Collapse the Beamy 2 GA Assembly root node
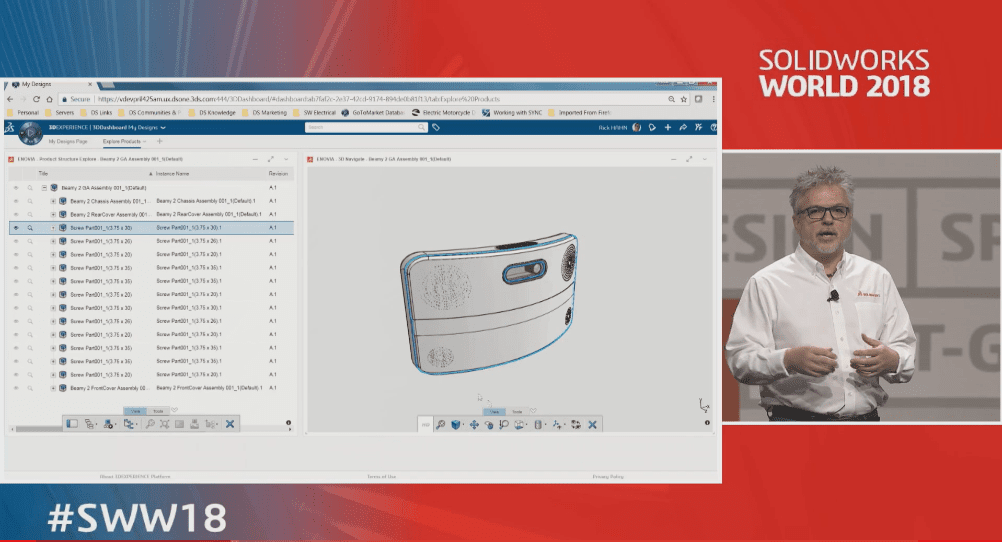 44,188
